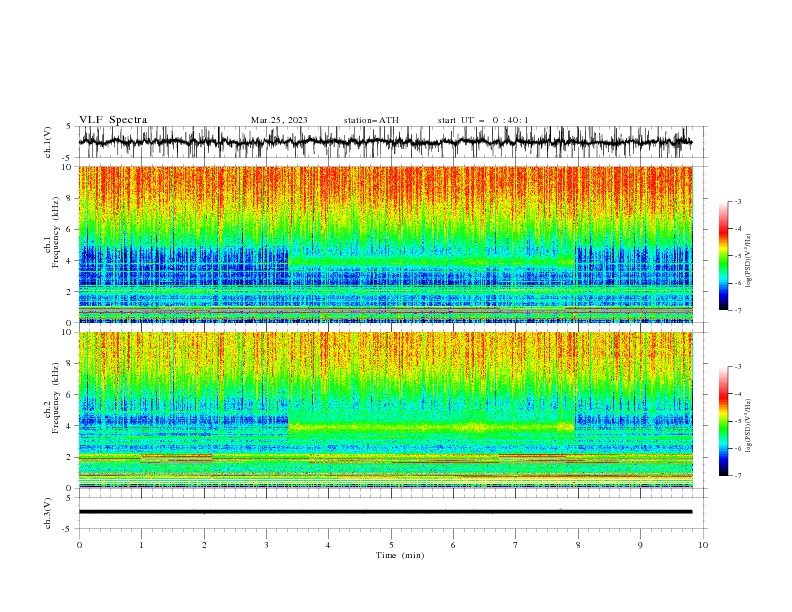The image size is (792, 612).
Task: Click time axis tick label "4"
Action: pyautogui.click(x=328, y=545)
